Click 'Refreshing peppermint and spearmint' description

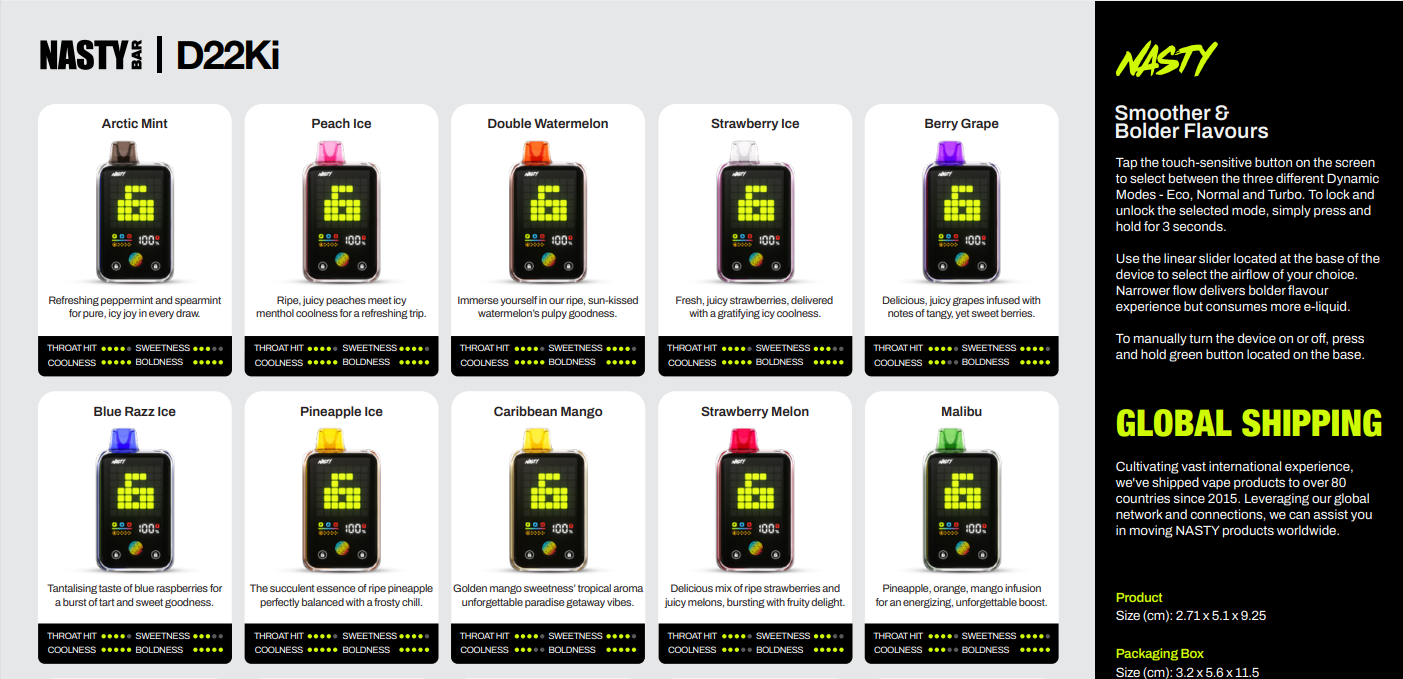(134, 307)
